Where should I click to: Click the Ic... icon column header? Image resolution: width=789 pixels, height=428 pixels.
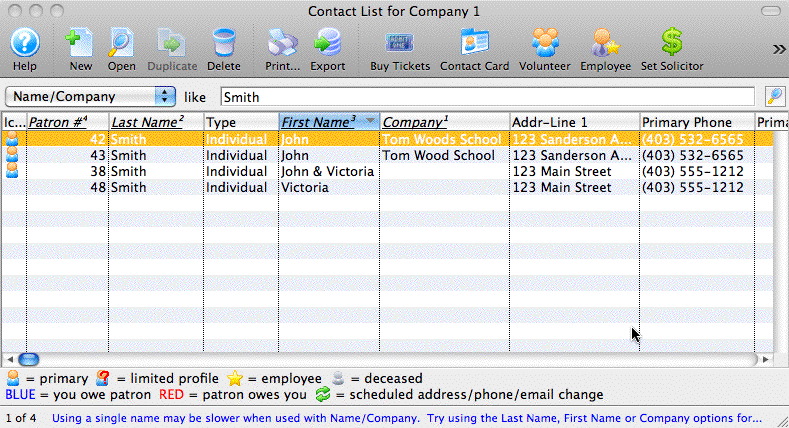[14, 122]
